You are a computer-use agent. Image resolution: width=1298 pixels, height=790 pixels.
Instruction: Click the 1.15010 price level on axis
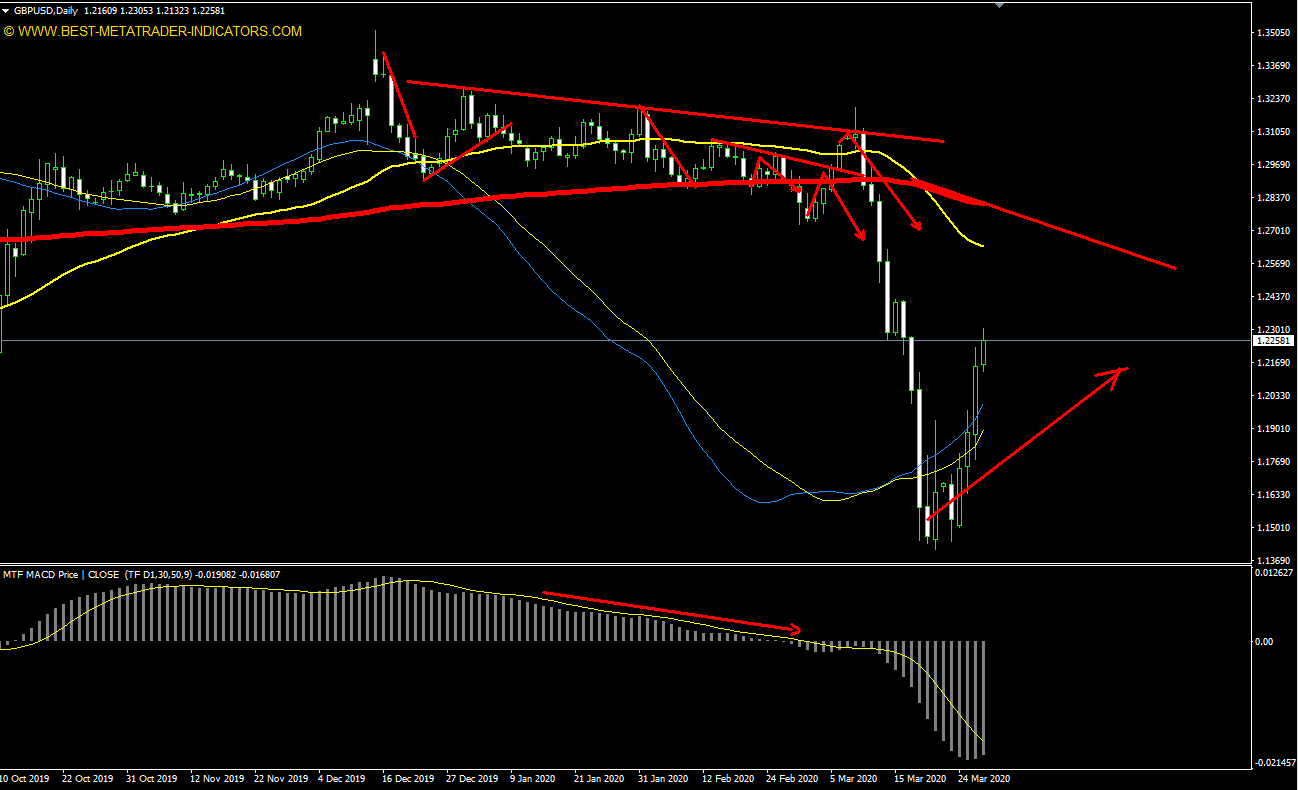coord(1273,528)
